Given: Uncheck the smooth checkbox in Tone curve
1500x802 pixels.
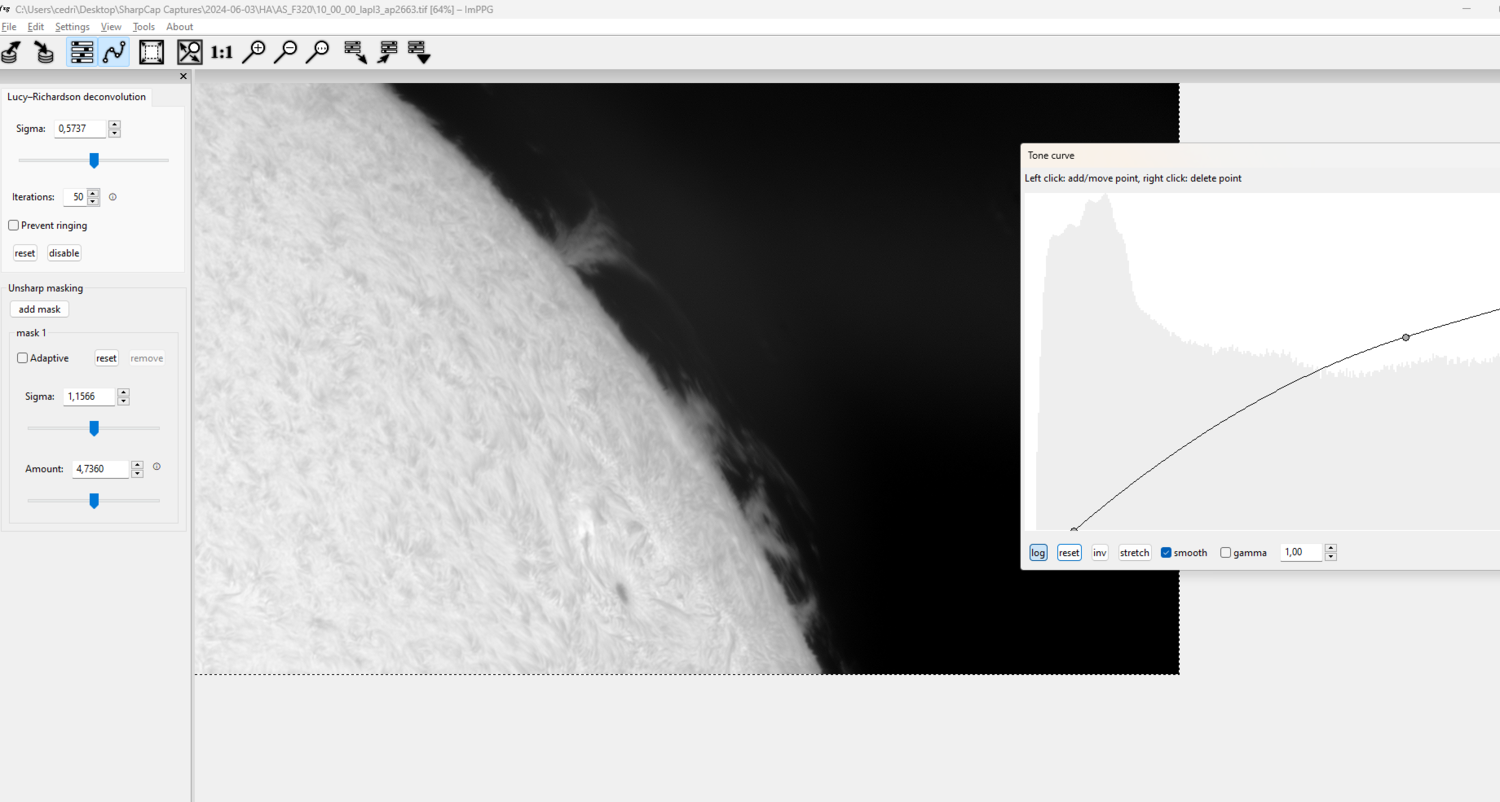Looking at the screenshot, I should point(1166,553).
